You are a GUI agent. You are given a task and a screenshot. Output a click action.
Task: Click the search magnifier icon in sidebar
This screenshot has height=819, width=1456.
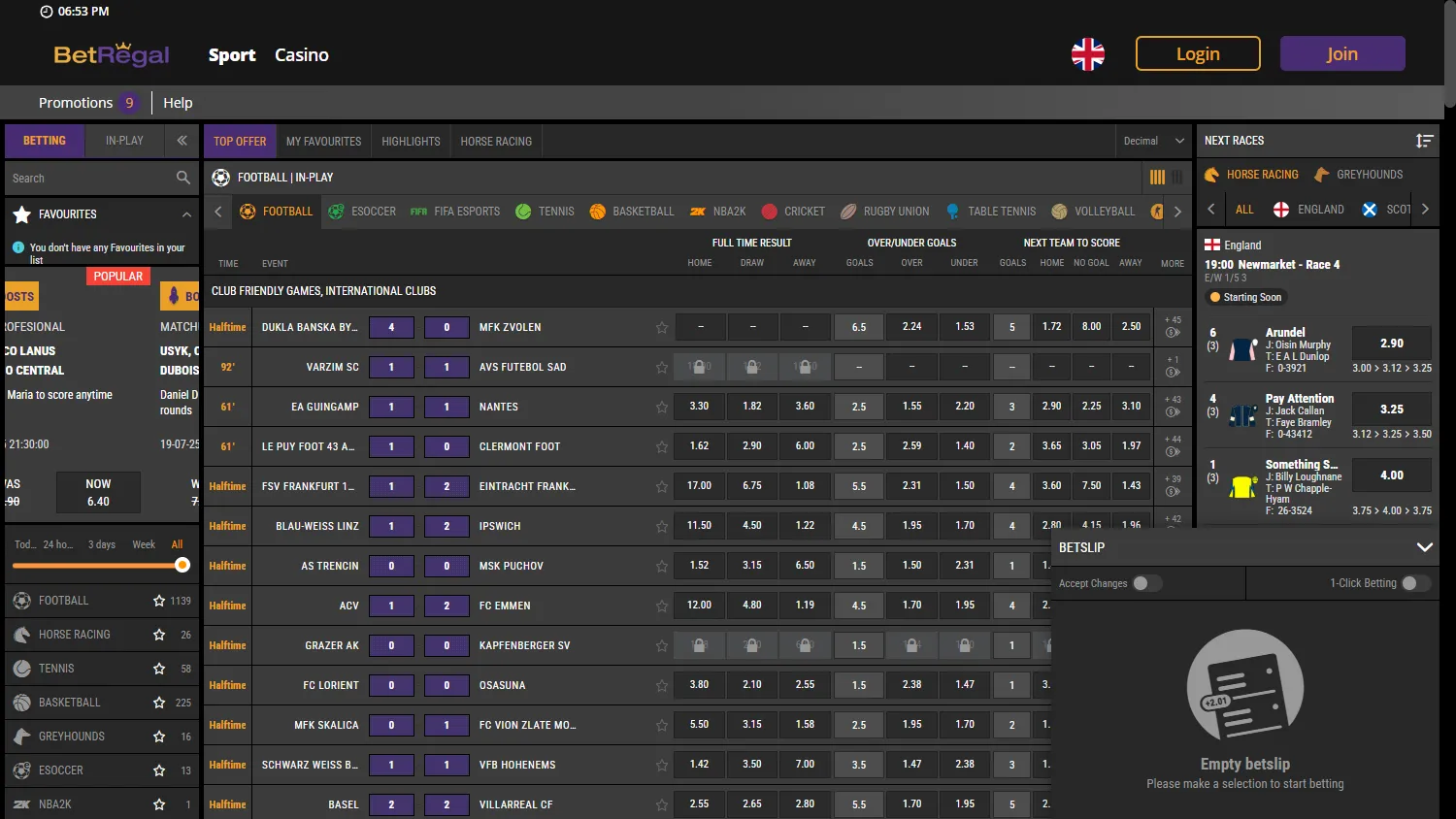[x=183, y=178]
